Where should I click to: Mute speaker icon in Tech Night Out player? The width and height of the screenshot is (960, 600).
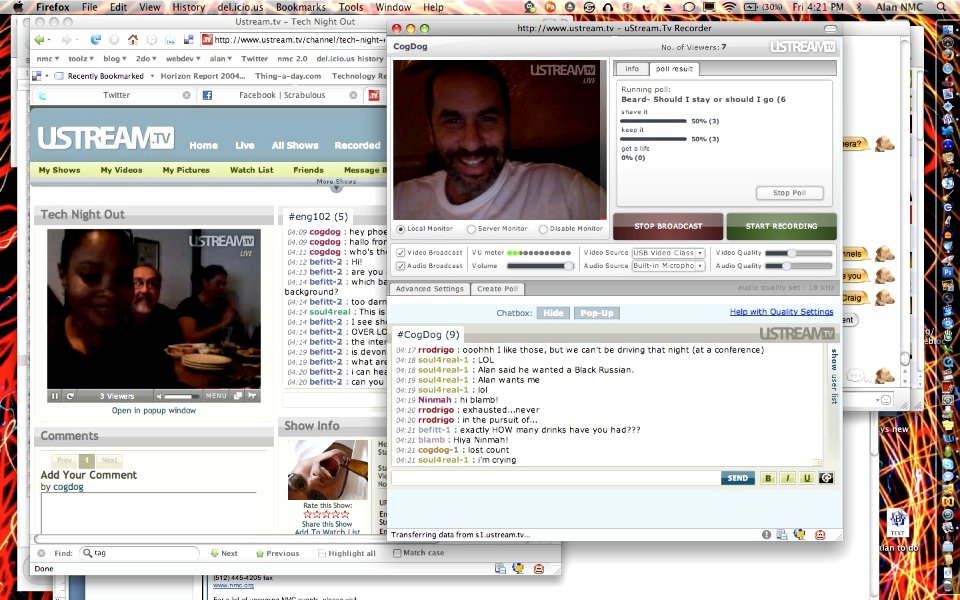coord(159,396)
